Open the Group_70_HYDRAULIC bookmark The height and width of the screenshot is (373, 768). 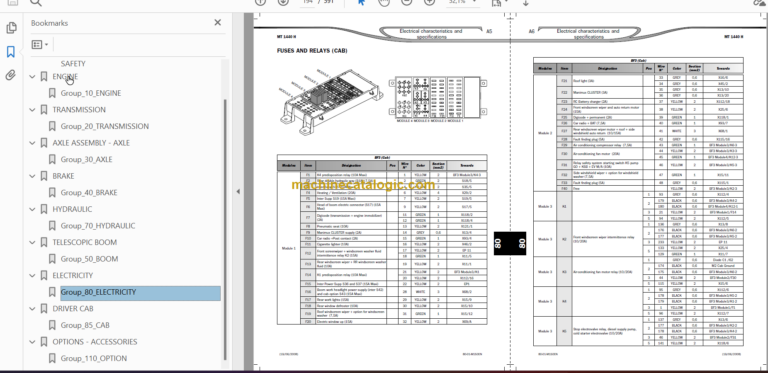point(98,226)
